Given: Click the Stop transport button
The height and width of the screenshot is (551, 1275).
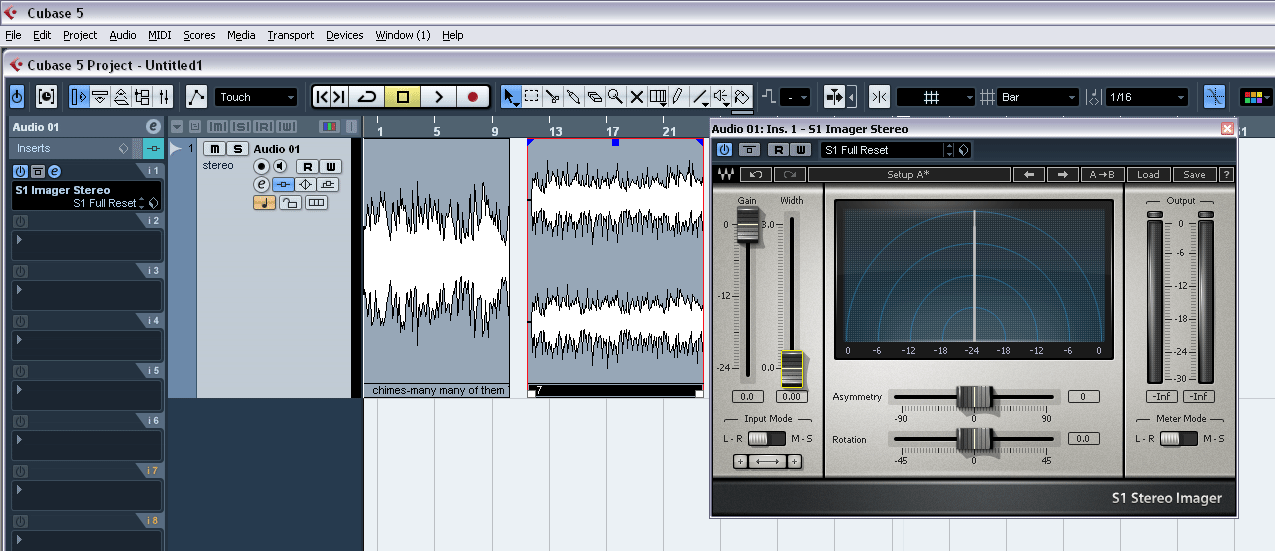Looking at the screenshot, I should [x=403, y=97].
